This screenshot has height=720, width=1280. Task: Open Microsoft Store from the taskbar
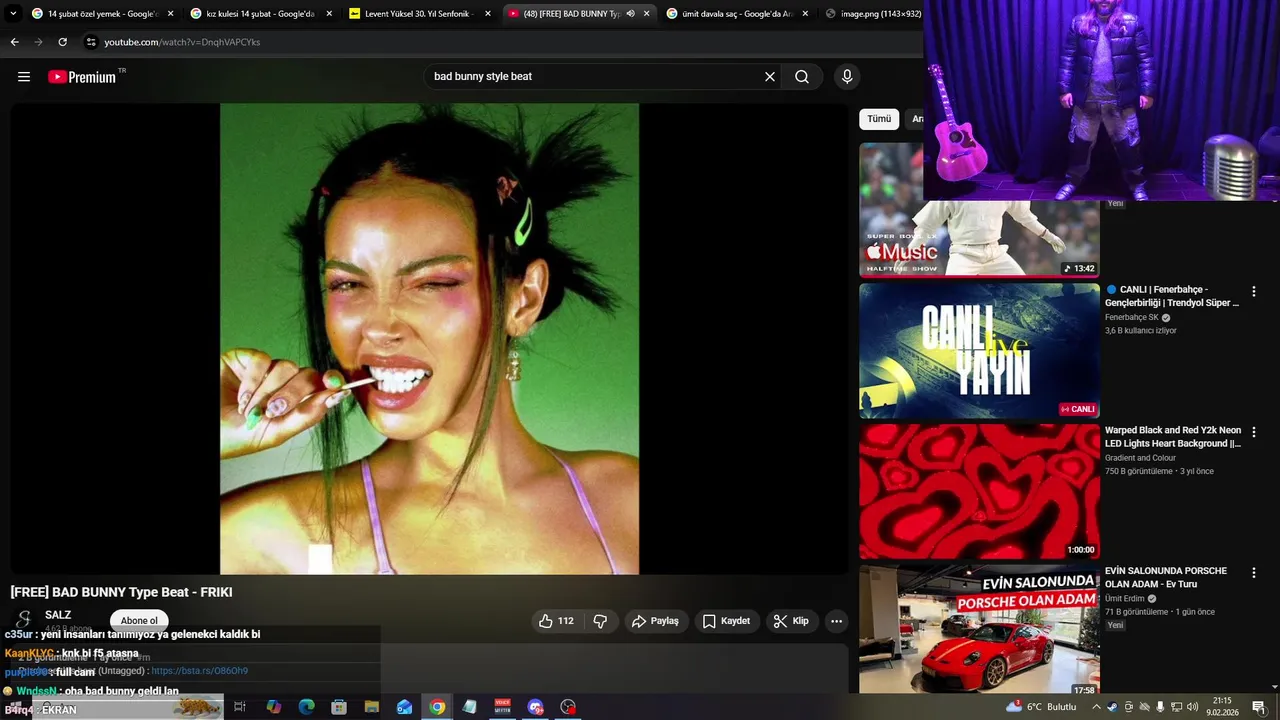click(x=339, y=707)
